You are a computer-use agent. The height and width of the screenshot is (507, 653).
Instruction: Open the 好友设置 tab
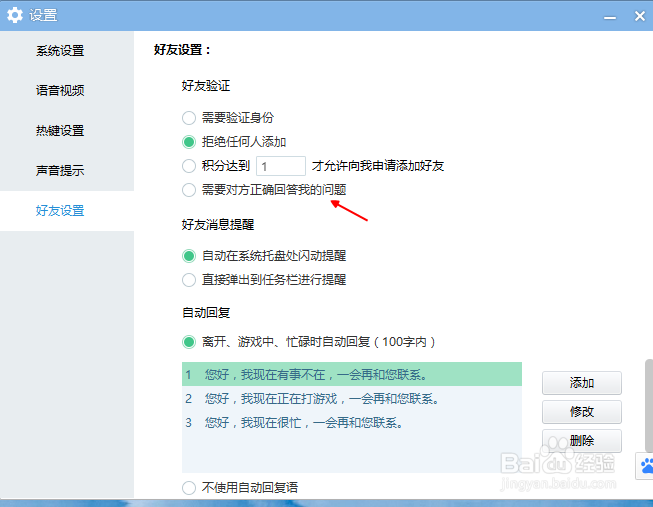point(60,210)
